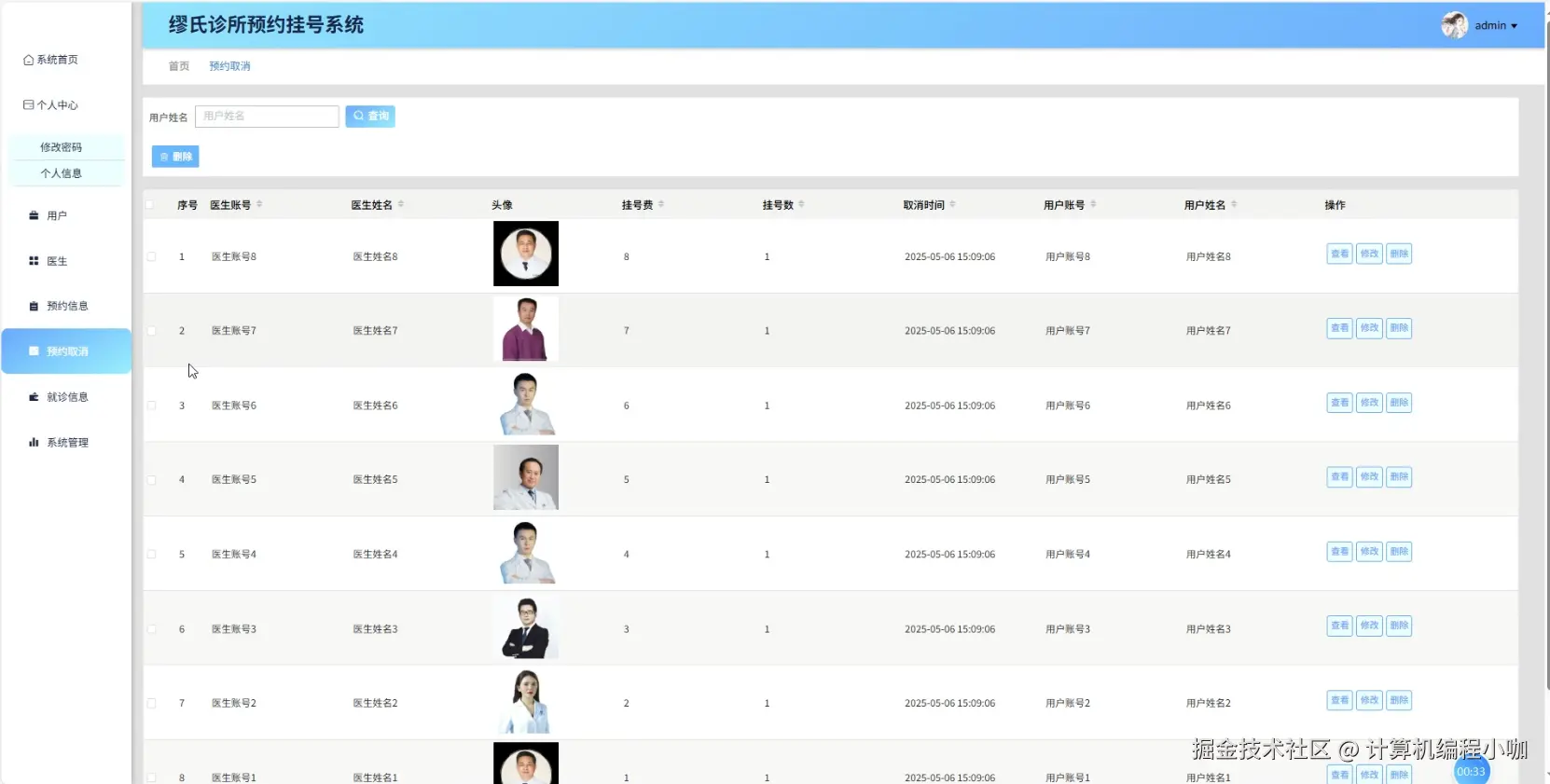Open doctor photo thumbnail in 医生姓名2 row

pyautogui.click(x=526, y=701)
